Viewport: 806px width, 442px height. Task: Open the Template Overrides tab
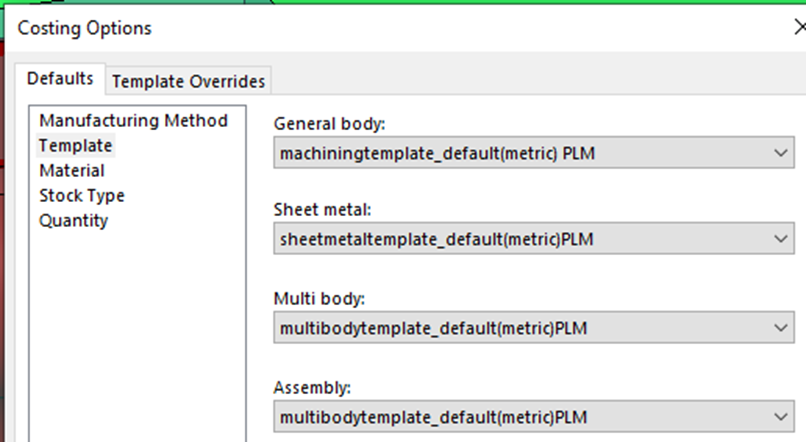(x=188, y=81)
